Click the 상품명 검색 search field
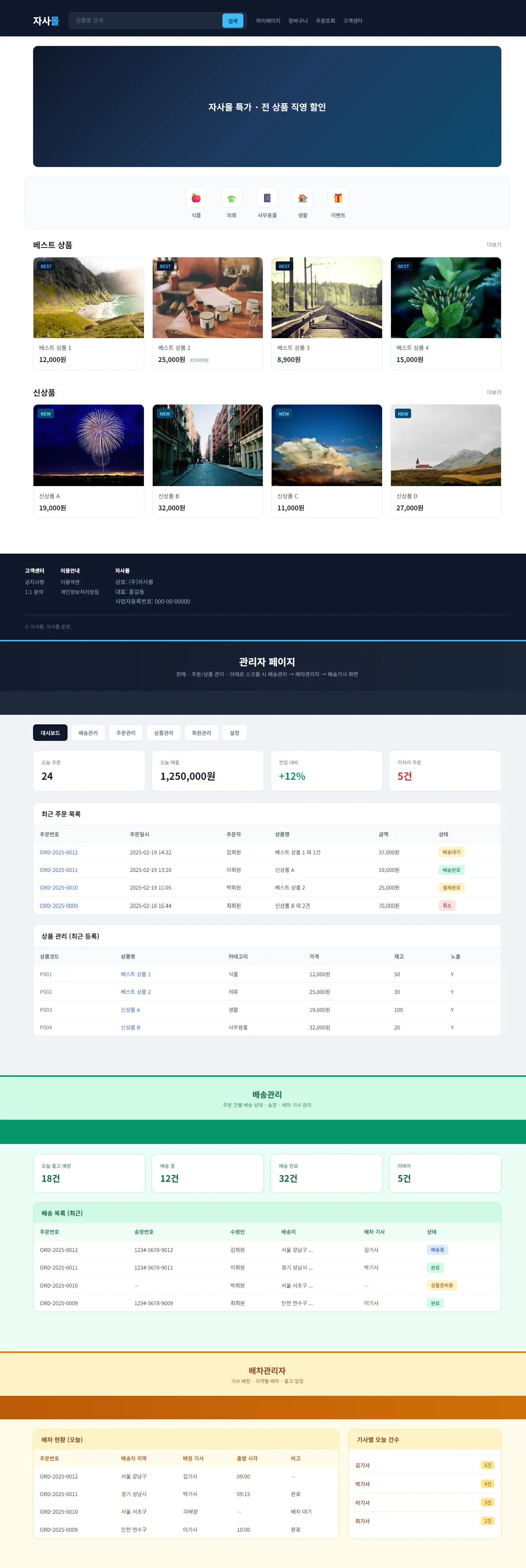Screen dimensions: 526x1568 coord(146,21)
